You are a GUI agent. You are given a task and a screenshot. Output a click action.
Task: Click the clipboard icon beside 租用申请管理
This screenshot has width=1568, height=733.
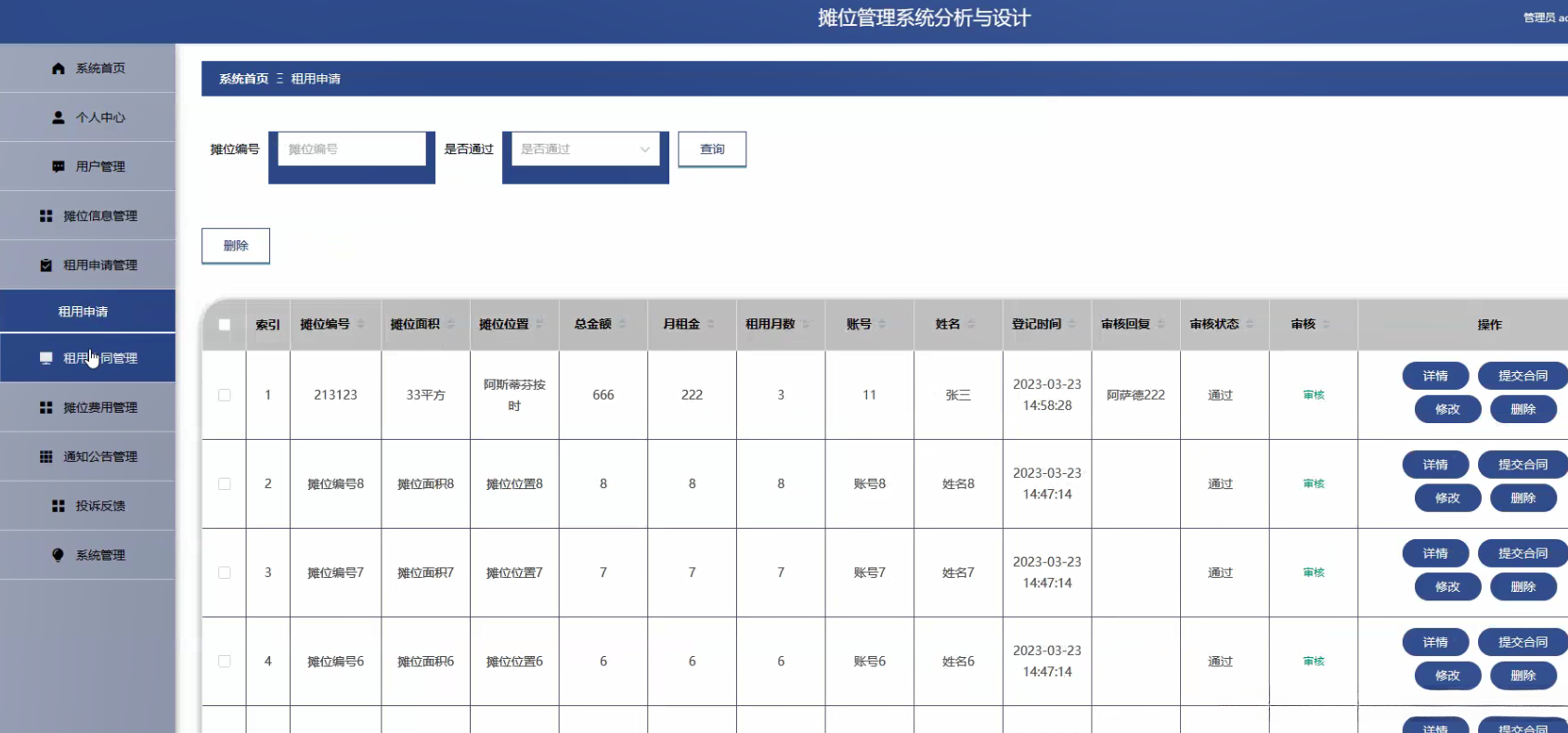[x=46, y=265]
